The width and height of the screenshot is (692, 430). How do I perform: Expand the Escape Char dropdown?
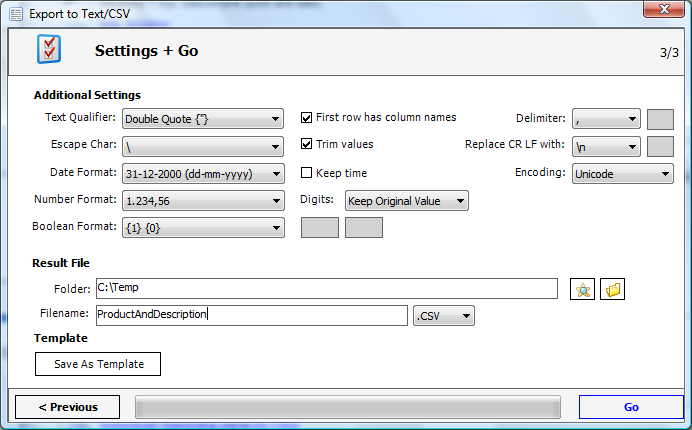coord(203,147)
